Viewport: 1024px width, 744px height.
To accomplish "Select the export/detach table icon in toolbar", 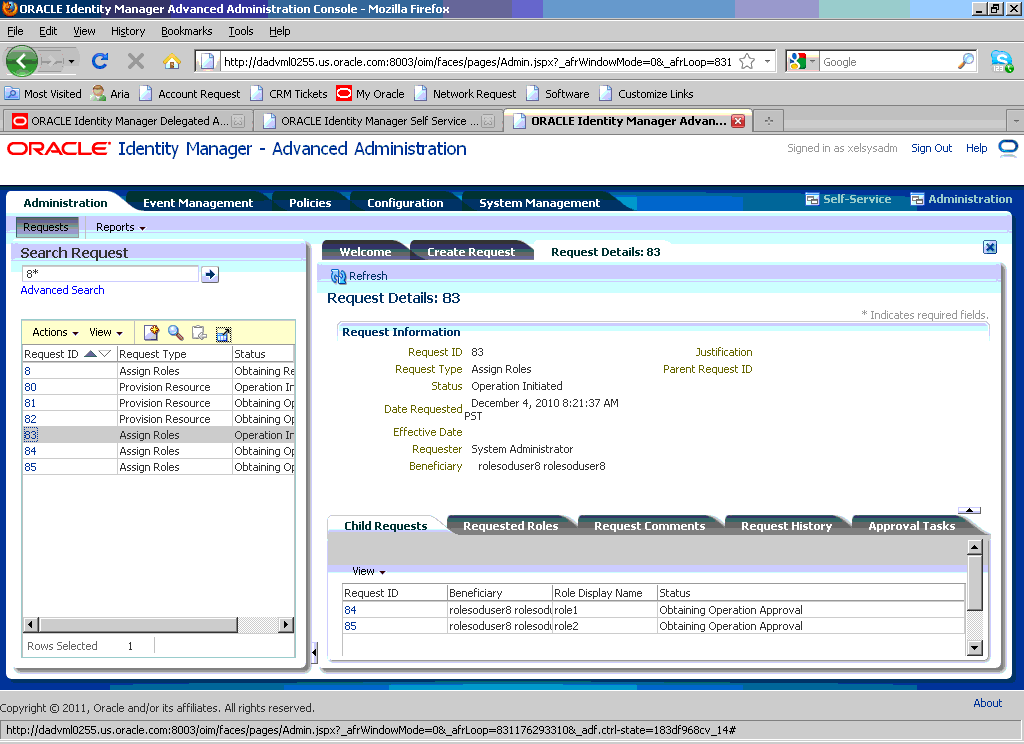I will click(223, 333).
